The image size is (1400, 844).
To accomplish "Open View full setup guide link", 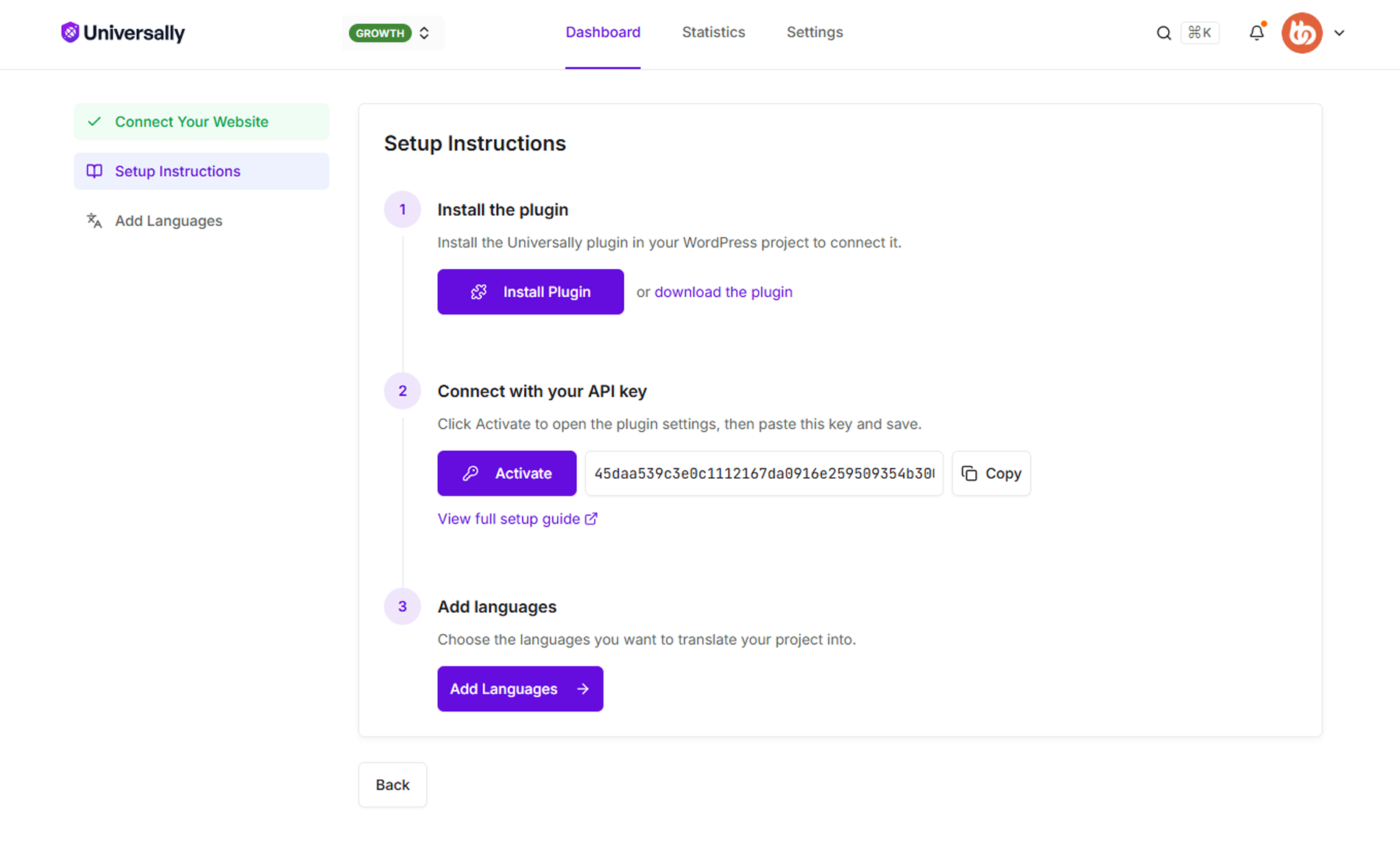I will (x=517, y=519).
